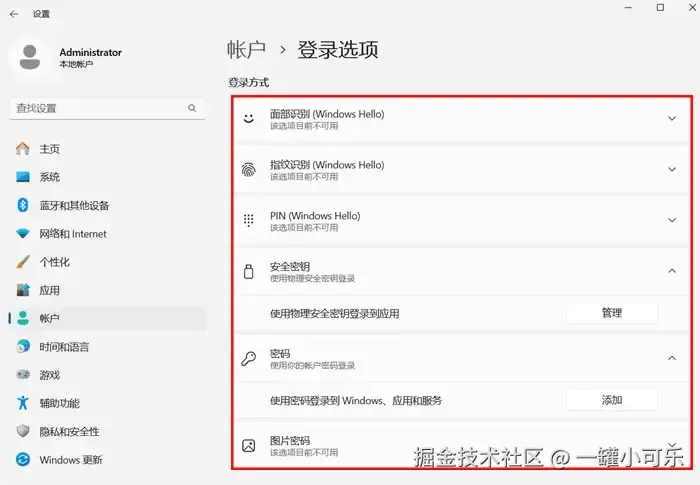Click the 本地帐户 label

76,64
